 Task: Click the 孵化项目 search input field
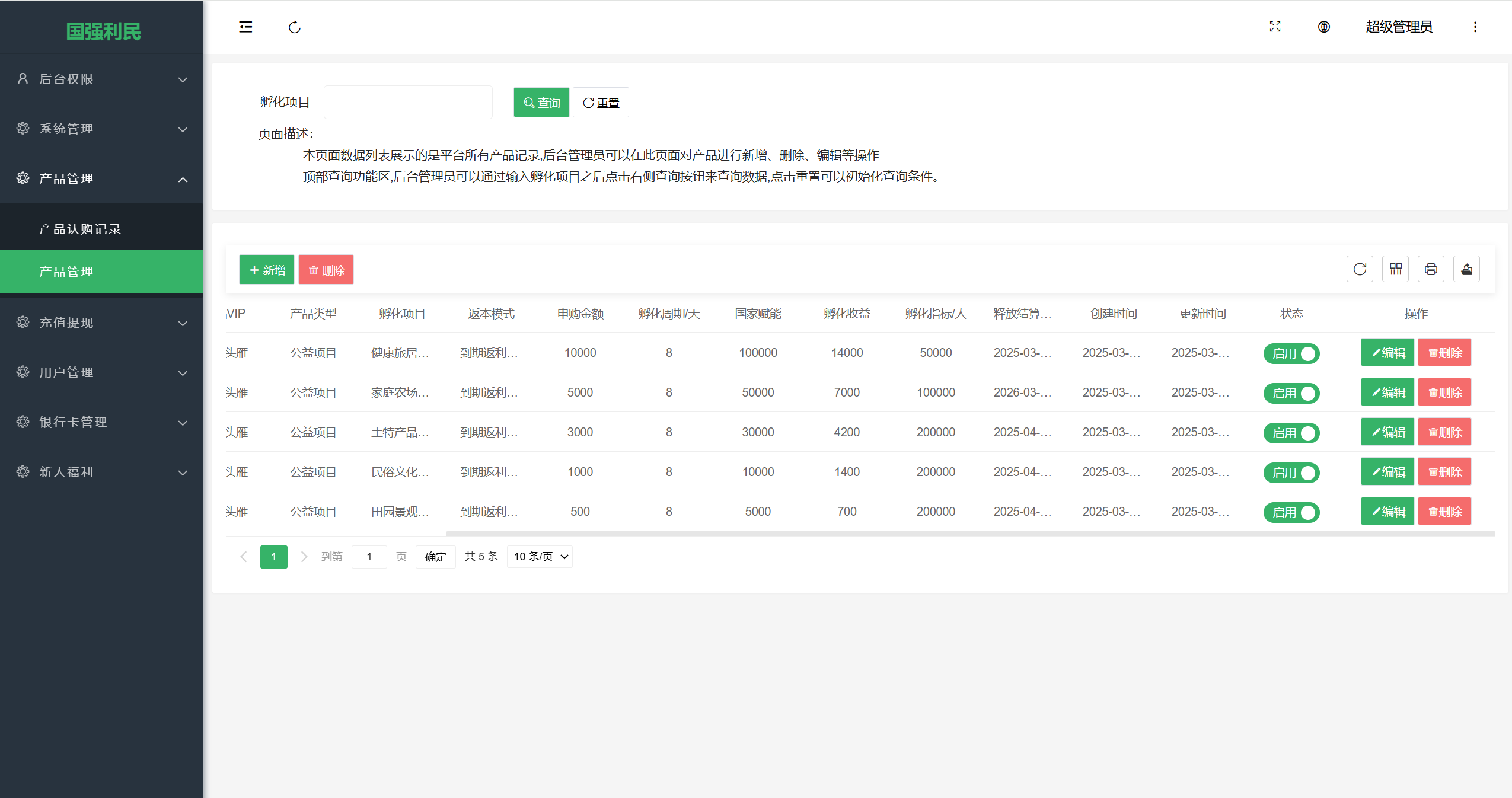pyautogui.click(x=408, y=103)
